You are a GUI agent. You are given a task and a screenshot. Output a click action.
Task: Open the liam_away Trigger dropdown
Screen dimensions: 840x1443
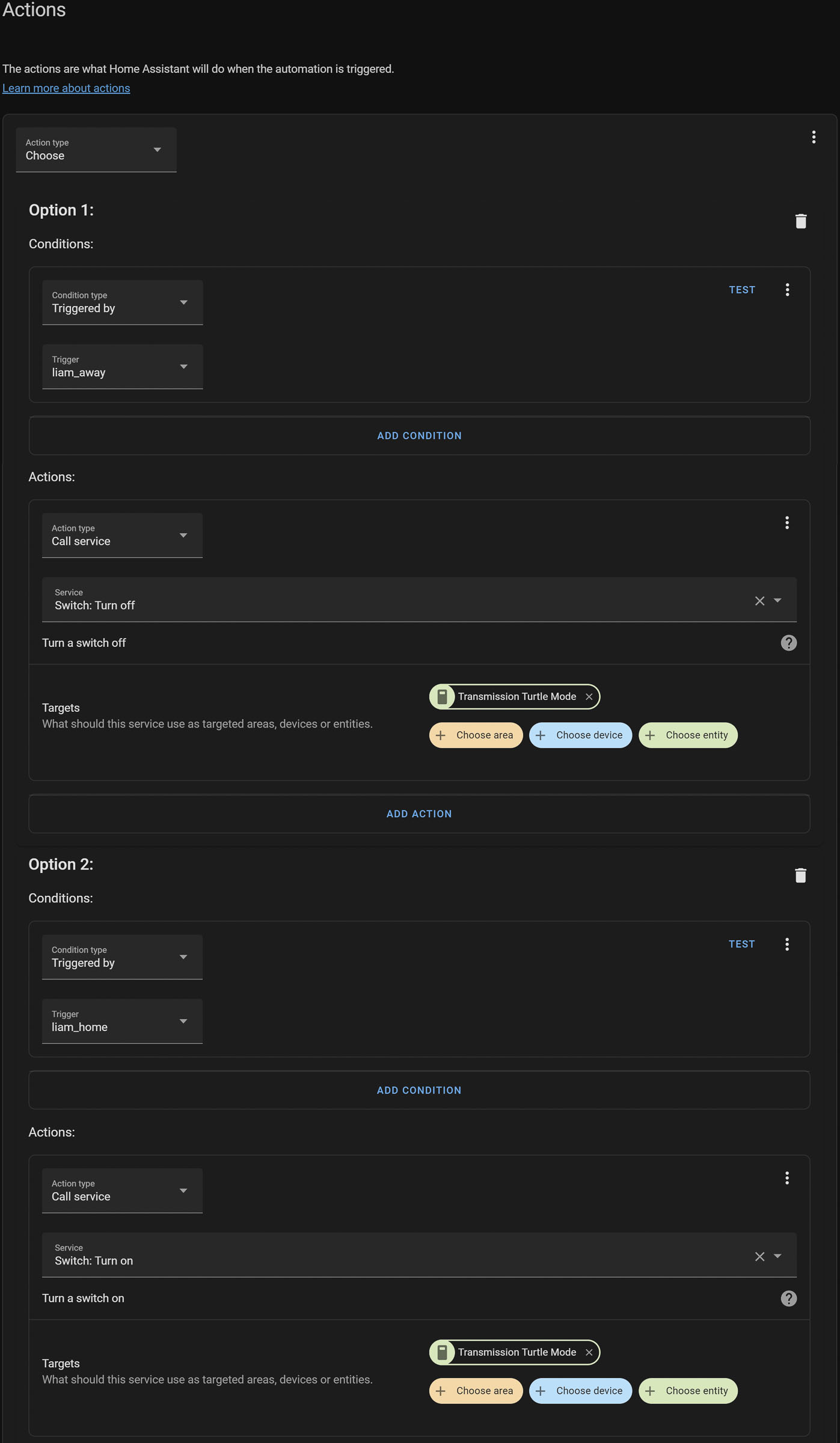click(x=122, y=367)
